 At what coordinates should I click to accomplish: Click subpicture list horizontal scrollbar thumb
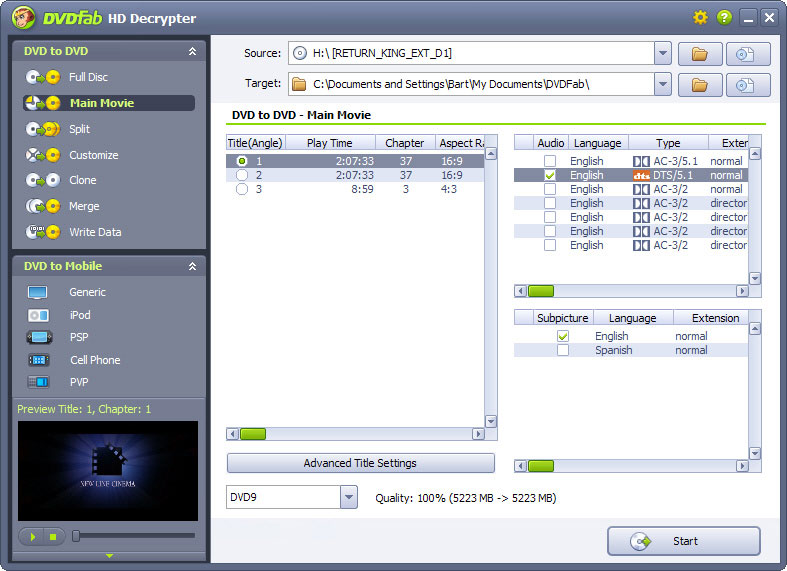[x=541, y=466]
